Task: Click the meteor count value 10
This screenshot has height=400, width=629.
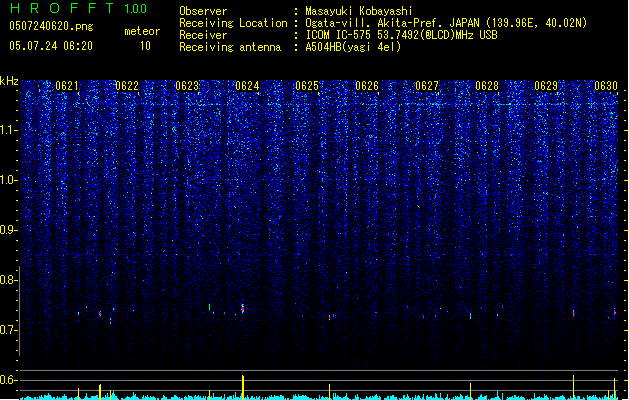Action: (145, 46)
